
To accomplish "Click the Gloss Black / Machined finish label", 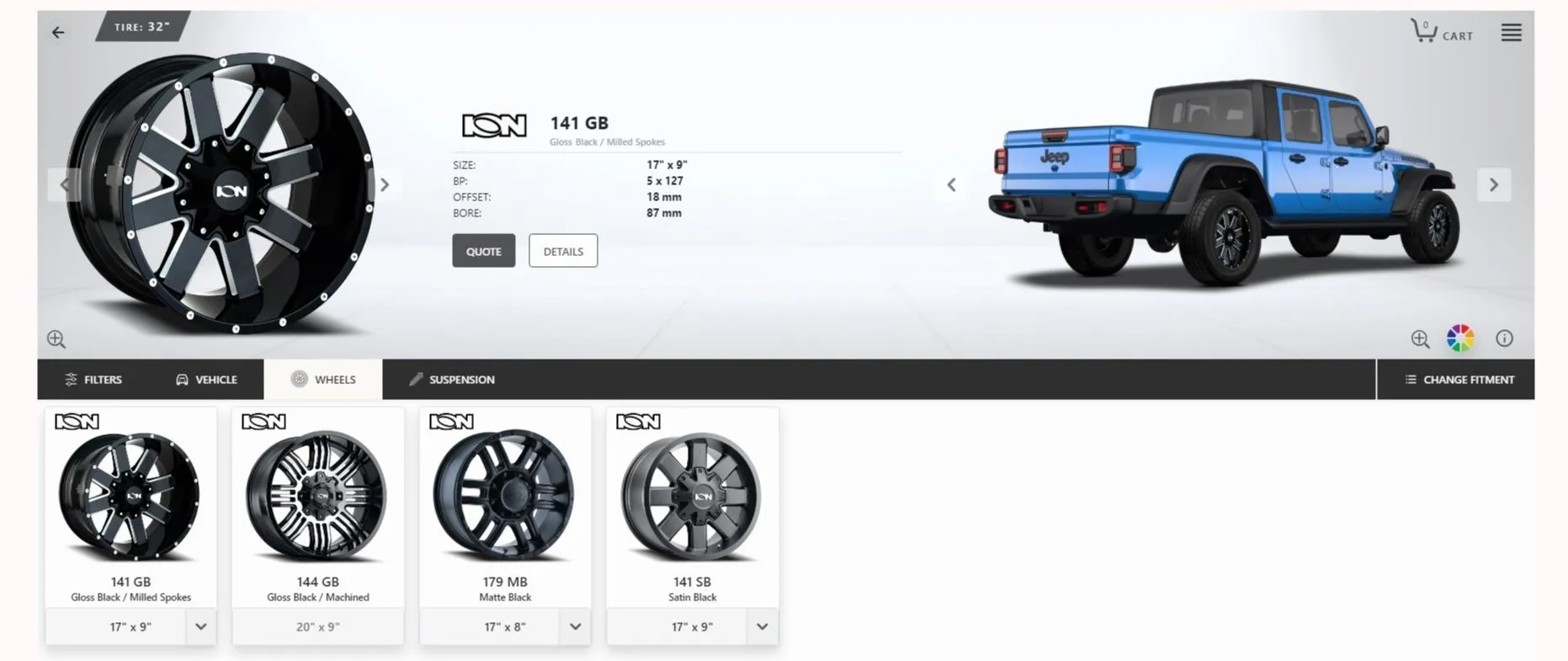I will (x=318, y=597).
